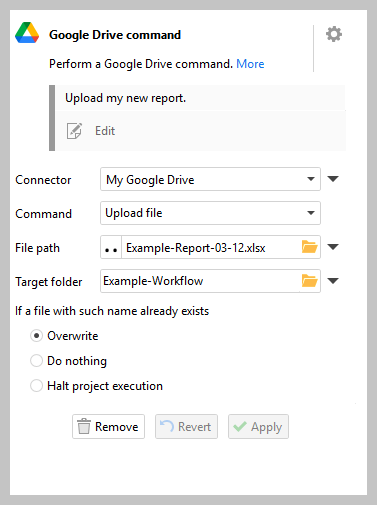Viewport: 377px width, 505px height.
Task: Click the Target folder label
Action: point(49,282)
